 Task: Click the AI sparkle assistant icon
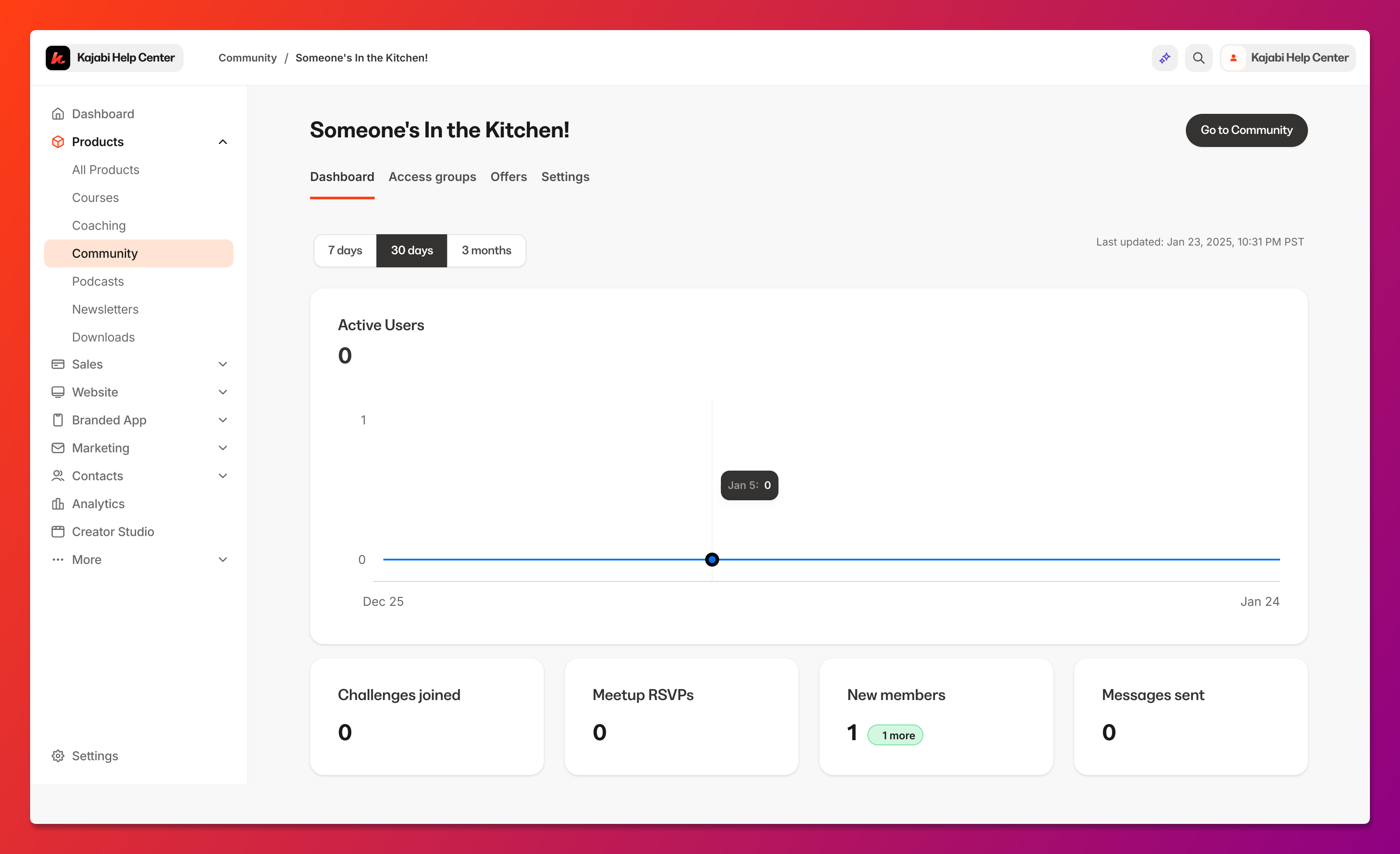click(x=1164, y=58)
